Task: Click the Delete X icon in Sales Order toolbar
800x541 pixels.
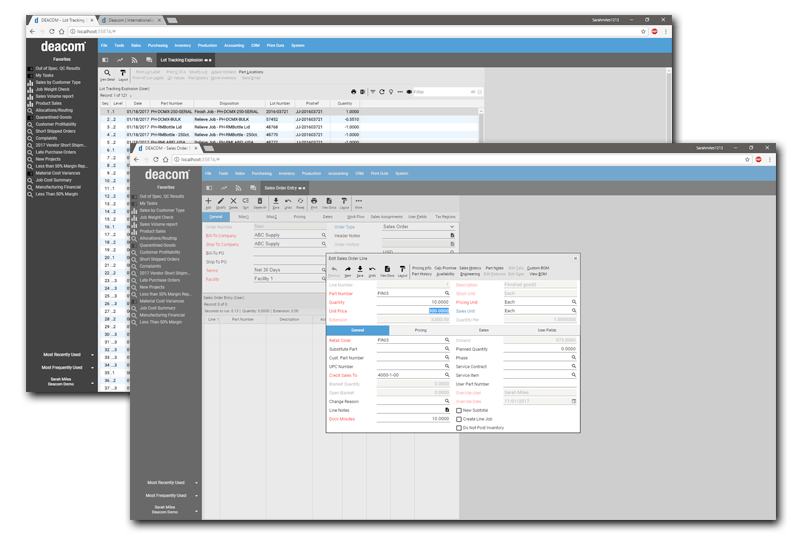Action: [x=233, y=201]
